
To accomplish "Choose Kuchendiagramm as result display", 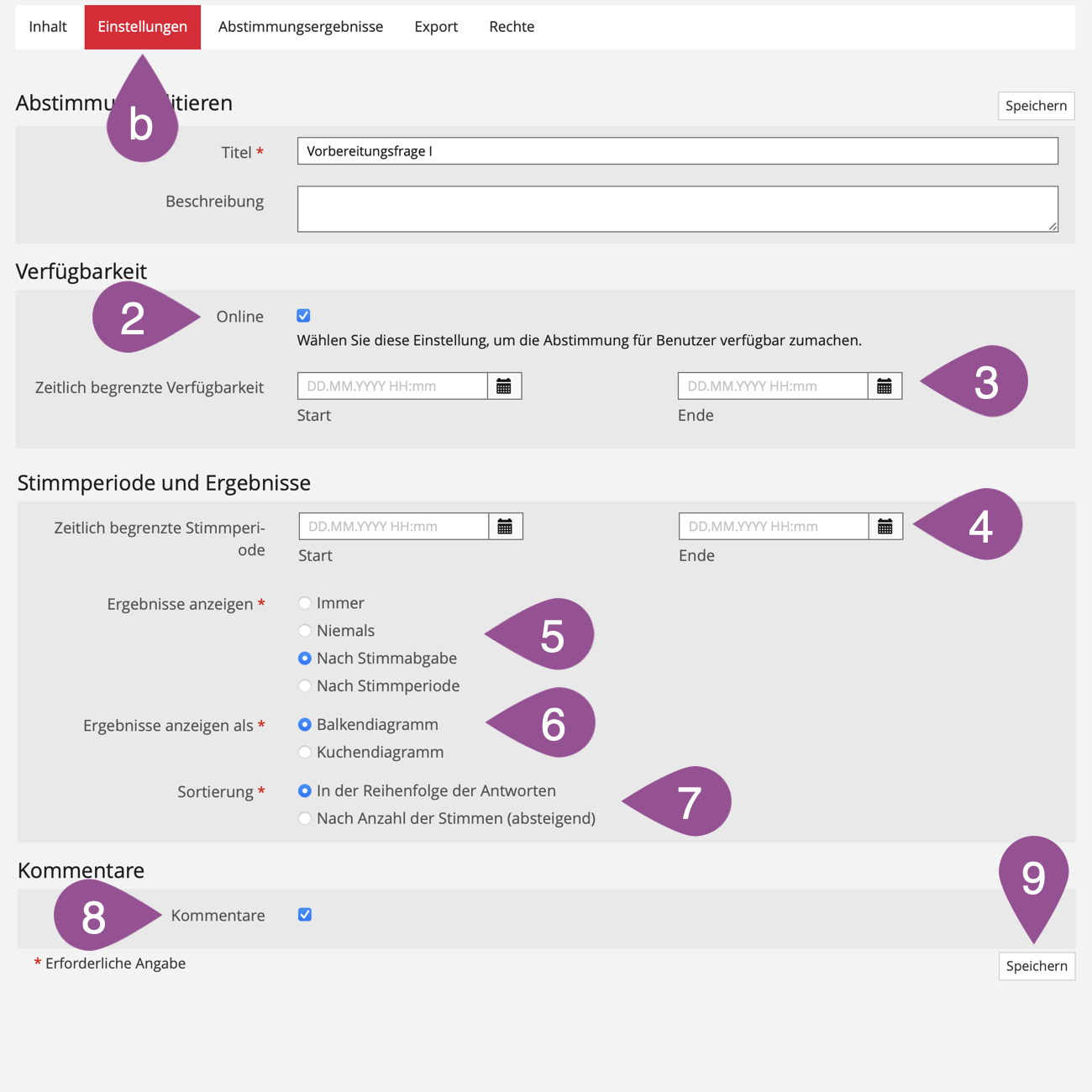I will pos(305,753).
